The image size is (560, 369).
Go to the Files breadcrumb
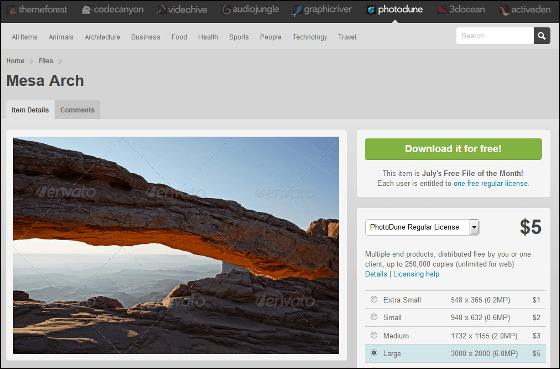click(x=46, y=61)
